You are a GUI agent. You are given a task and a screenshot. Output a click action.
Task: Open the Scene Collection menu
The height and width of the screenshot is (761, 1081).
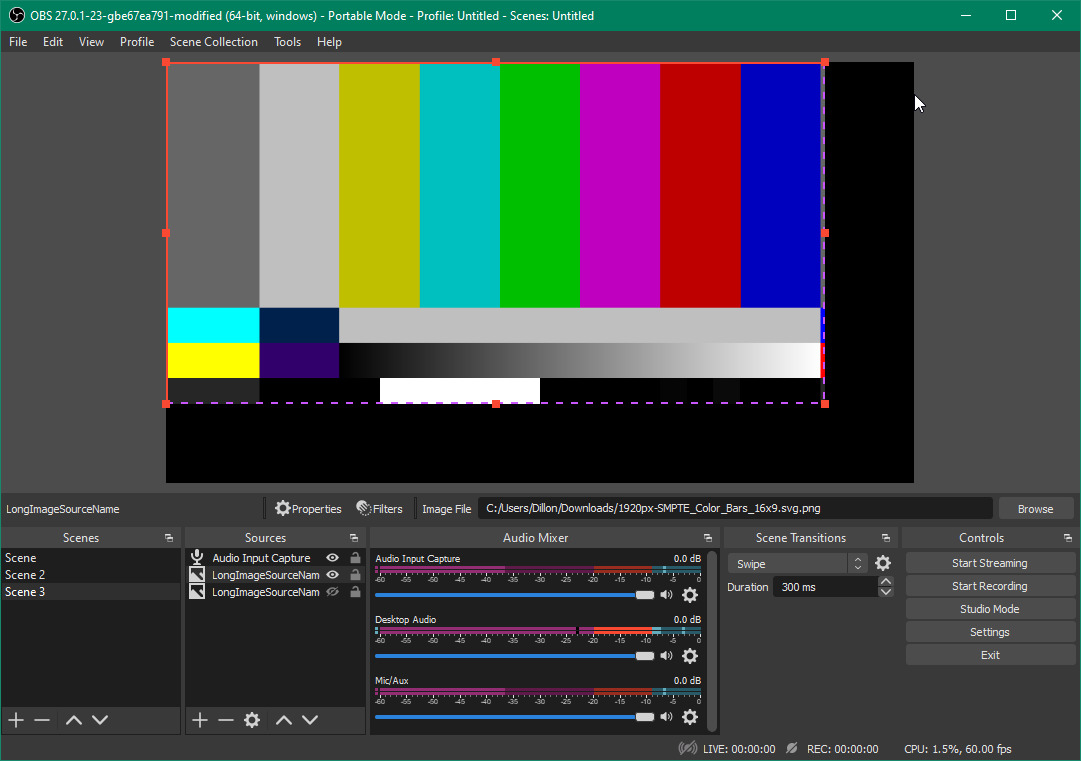213,42
